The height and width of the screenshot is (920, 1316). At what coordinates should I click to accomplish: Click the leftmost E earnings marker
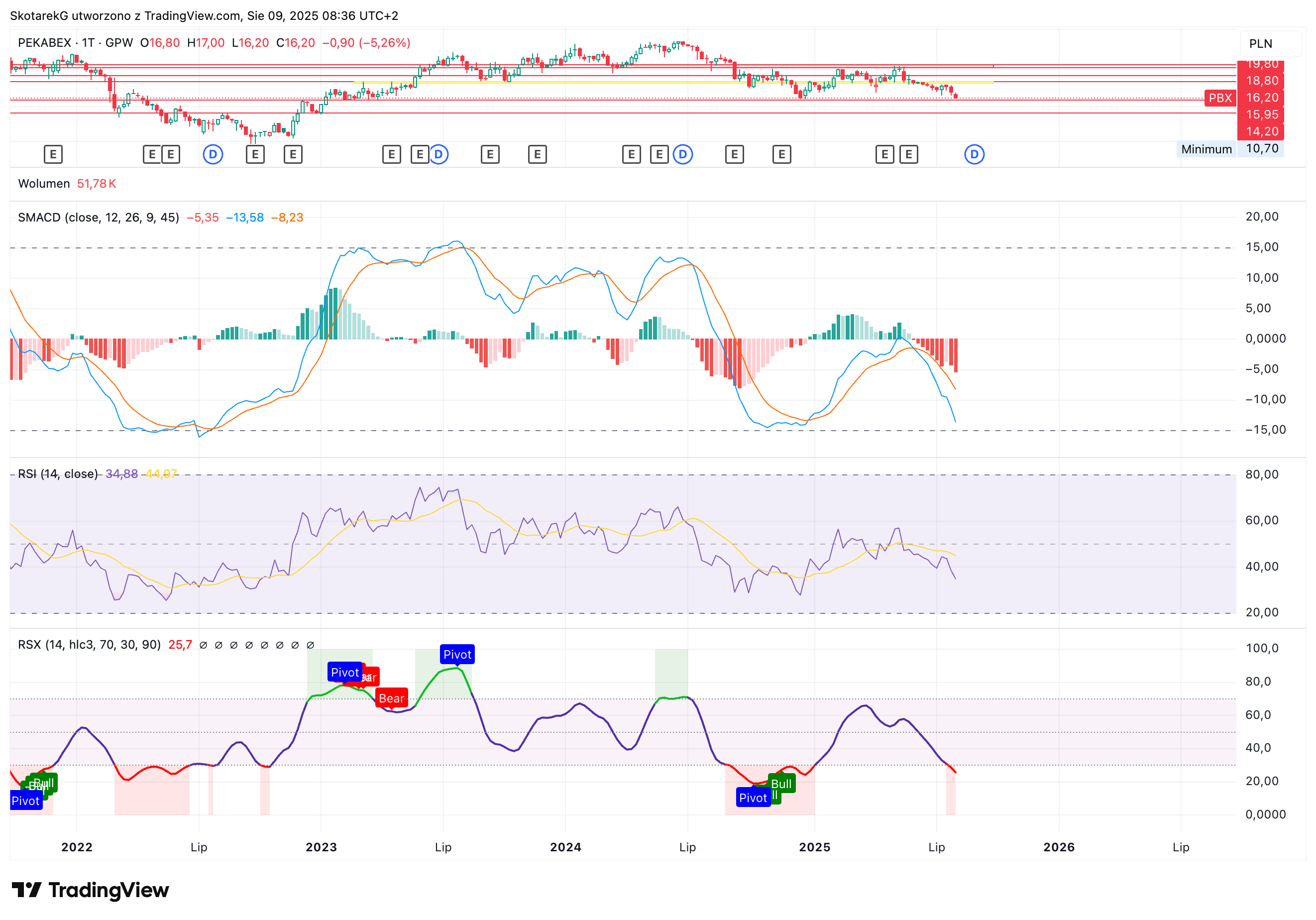[53, 154]
